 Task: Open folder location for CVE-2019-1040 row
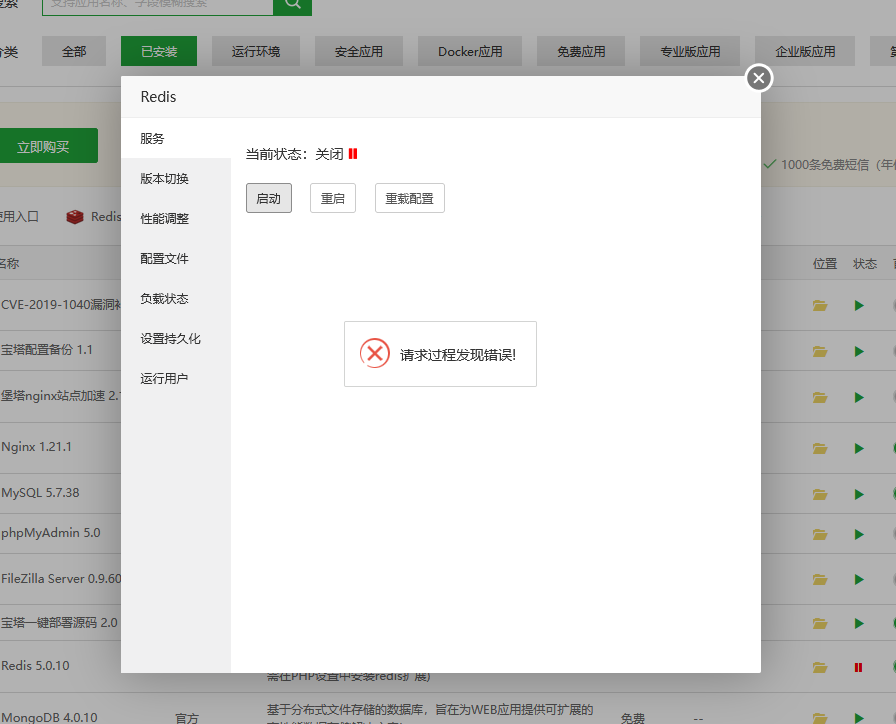point(820,306)
